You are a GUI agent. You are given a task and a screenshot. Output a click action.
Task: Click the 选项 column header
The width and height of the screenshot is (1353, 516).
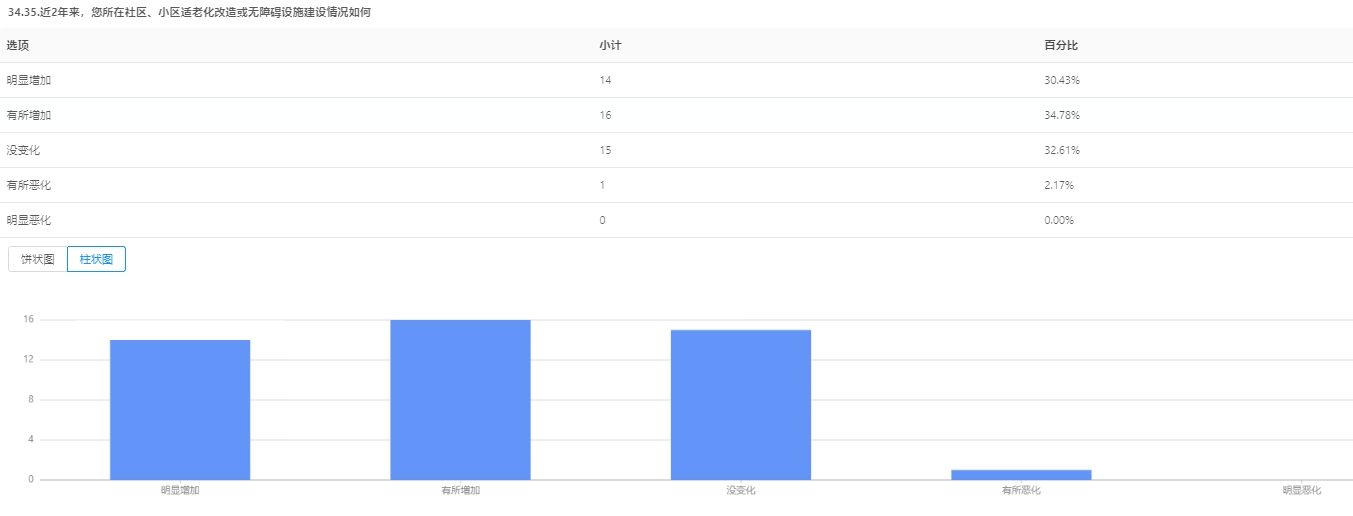[18, 46]
